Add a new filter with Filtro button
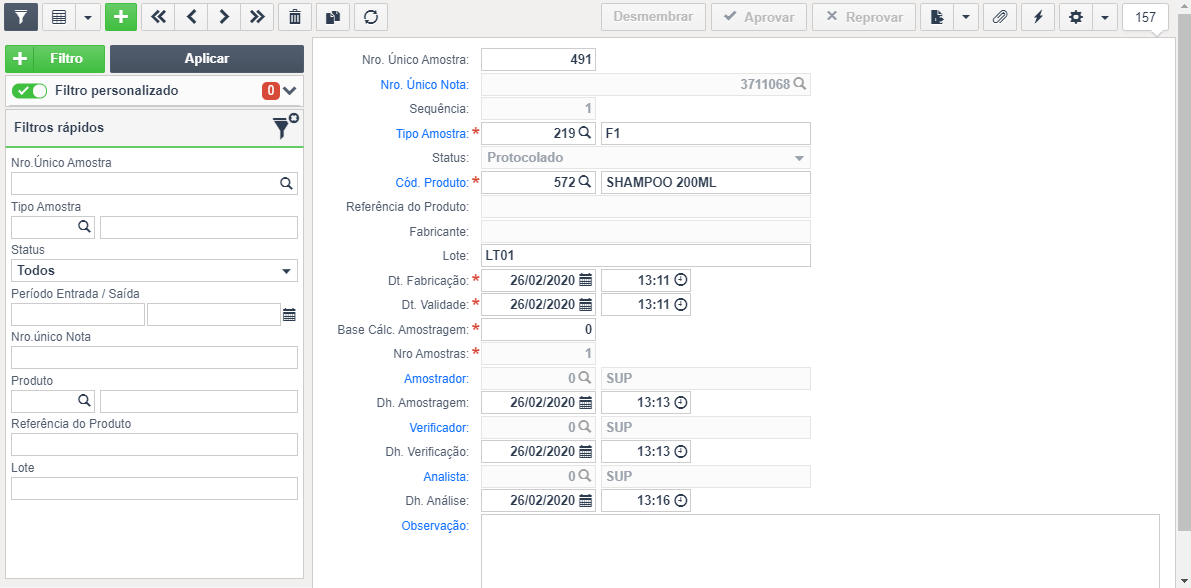This screenshot has width=1191, height=588. point(55,58)
